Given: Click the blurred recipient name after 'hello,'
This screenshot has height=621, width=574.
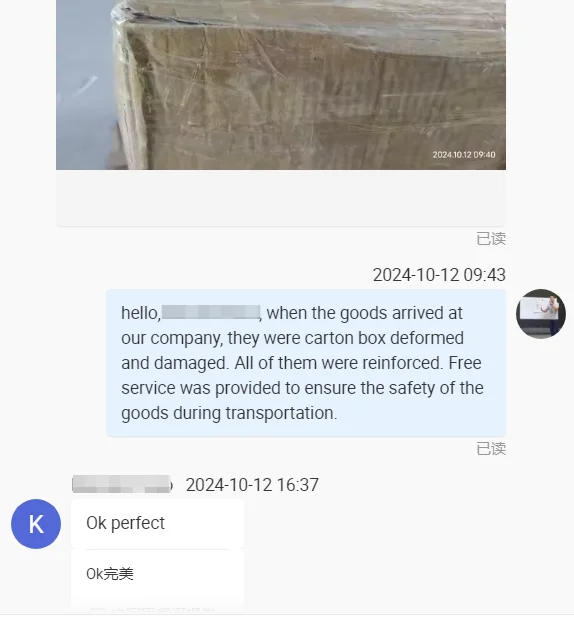Looking at the screenshot, I should pyautogui.click(x=211, y=312).
